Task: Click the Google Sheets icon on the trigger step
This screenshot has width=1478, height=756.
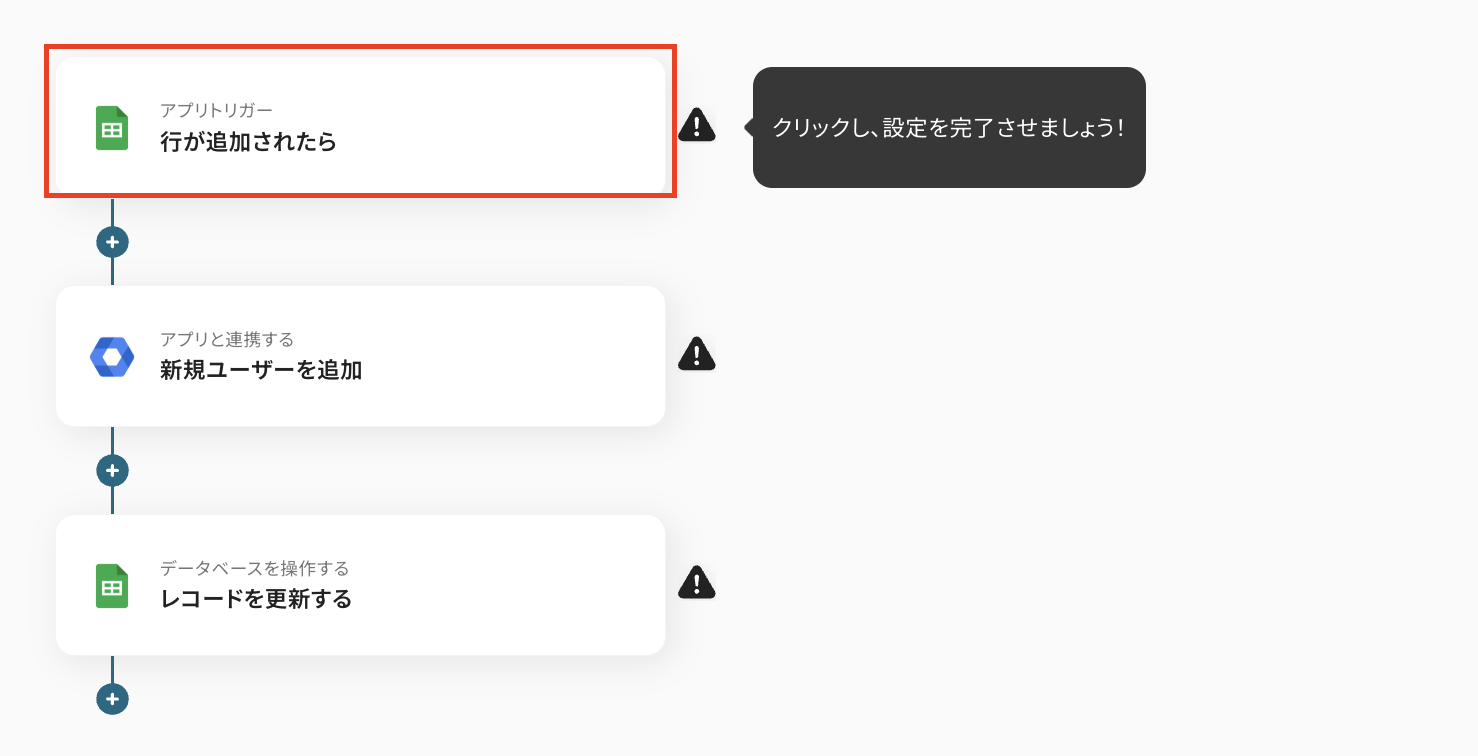Action: pos(112,128)
